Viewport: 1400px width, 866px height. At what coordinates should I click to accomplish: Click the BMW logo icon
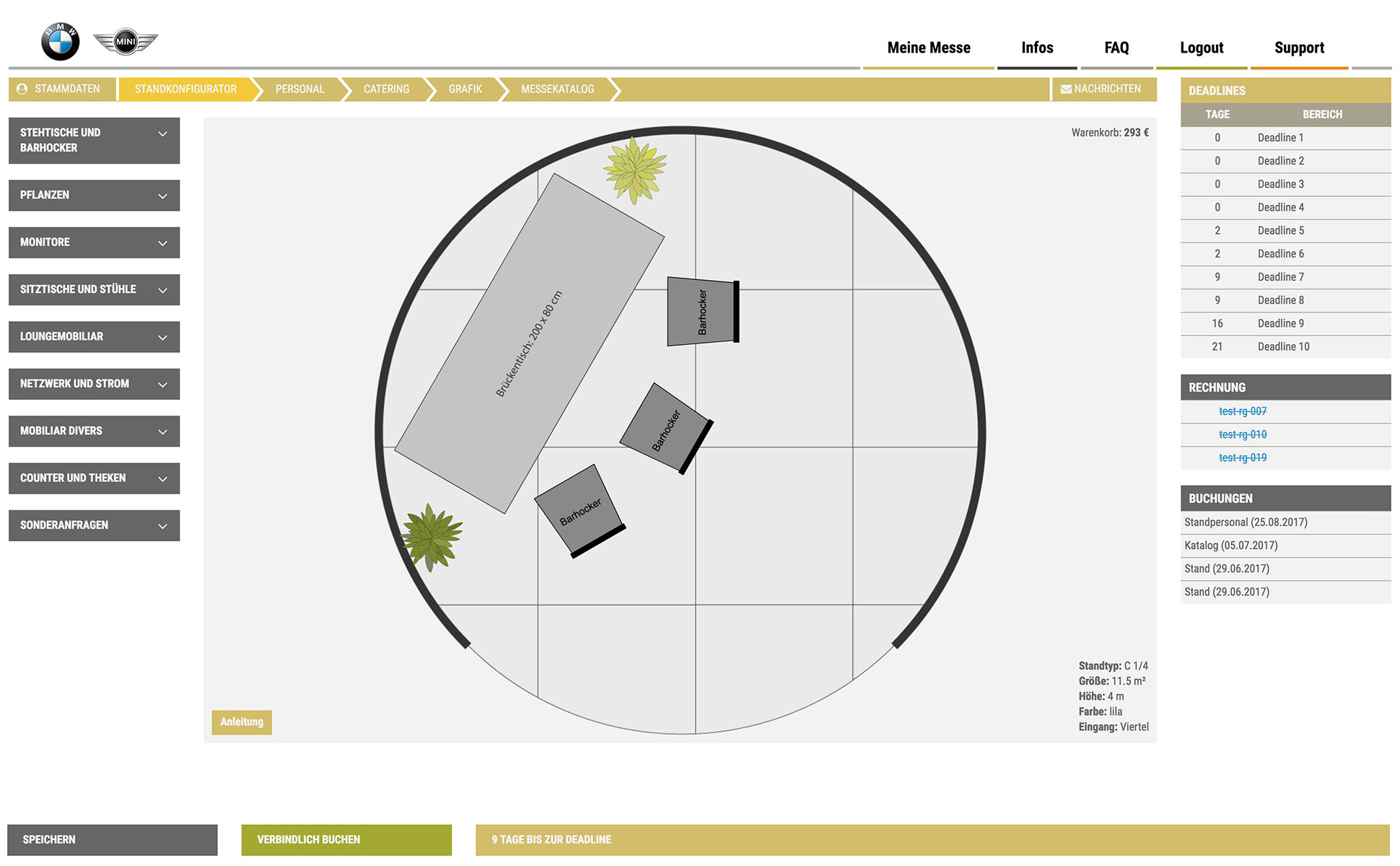point(60,42)
